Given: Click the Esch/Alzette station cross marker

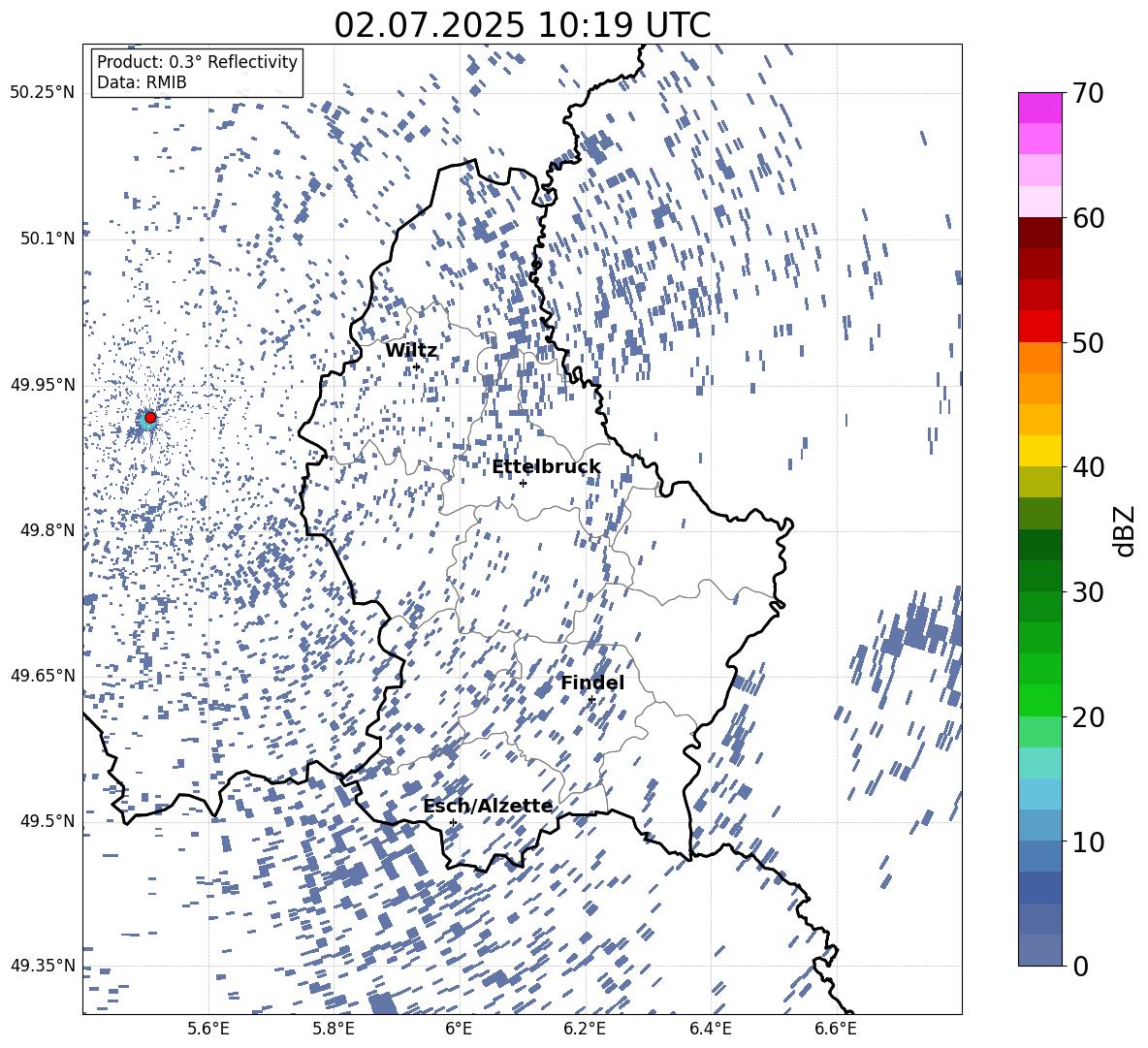Looking at the screenshot, I should tap(453, 822).
